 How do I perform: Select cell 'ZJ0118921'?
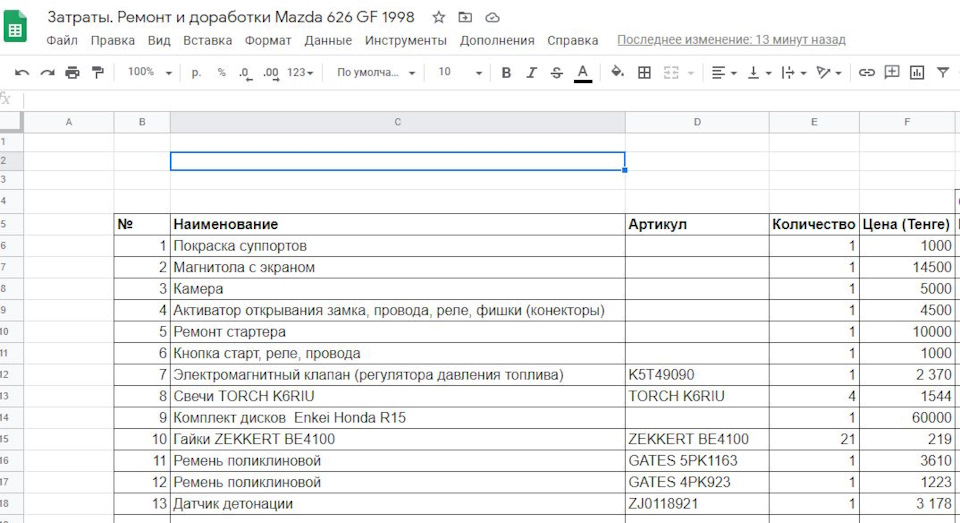pyautogui.click(x=697, y=503)
